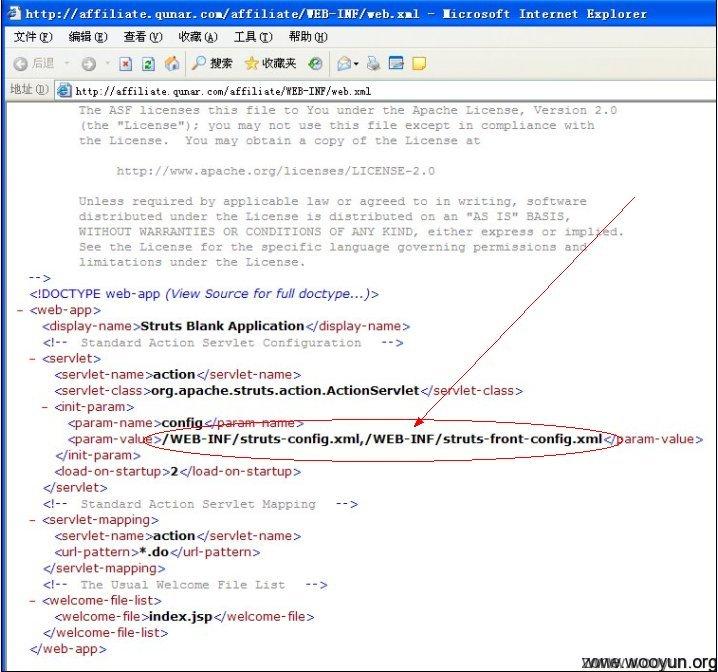The height and width of the screenshot is (672, 718).
Task: Open the Back button history dropdown arrow
Action: tap(67, 64)
